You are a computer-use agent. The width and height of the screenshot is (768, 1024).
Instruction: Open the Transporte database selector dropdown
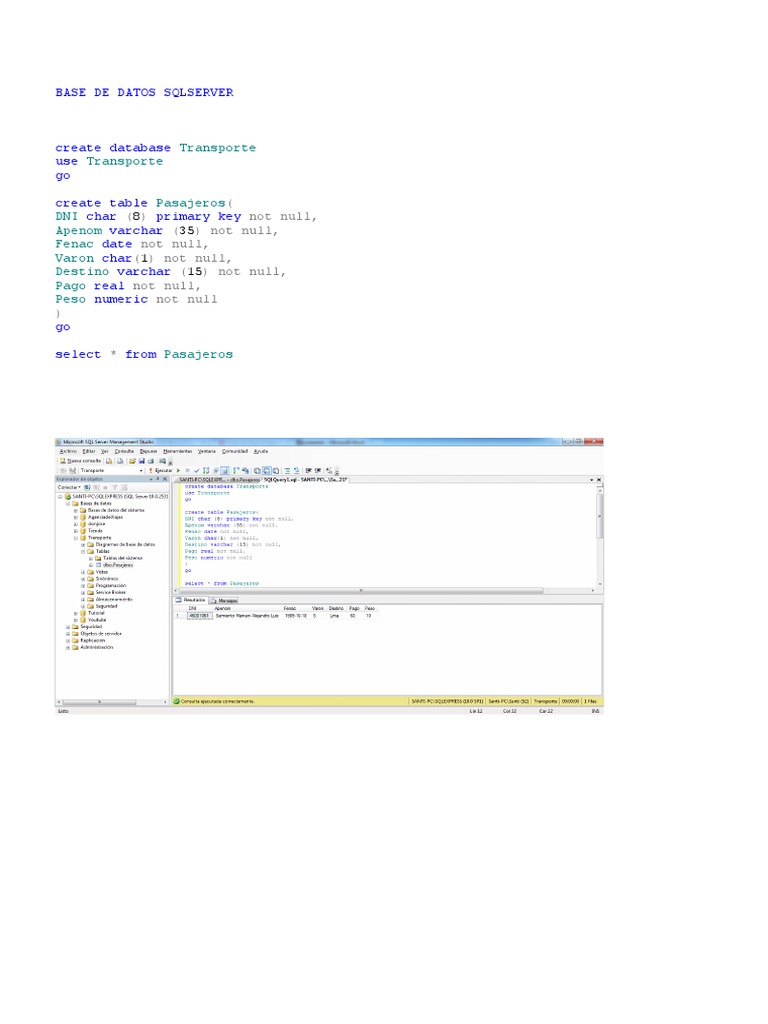(x=141, y=470)
